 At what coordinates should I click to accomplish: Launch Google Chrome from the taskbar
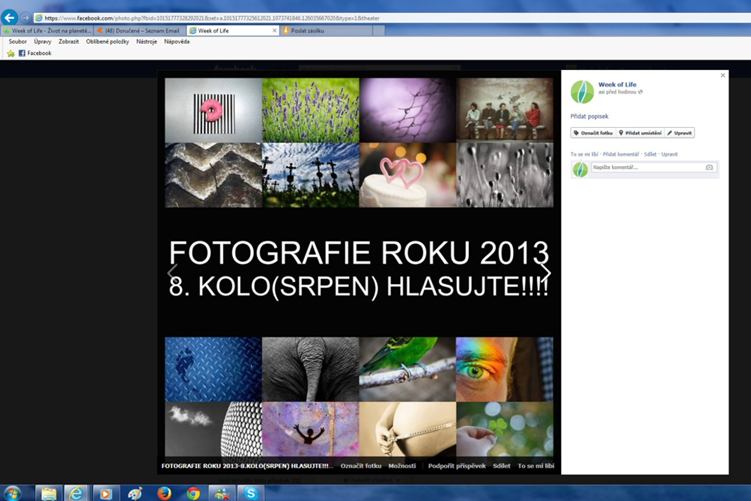(193, 493)
